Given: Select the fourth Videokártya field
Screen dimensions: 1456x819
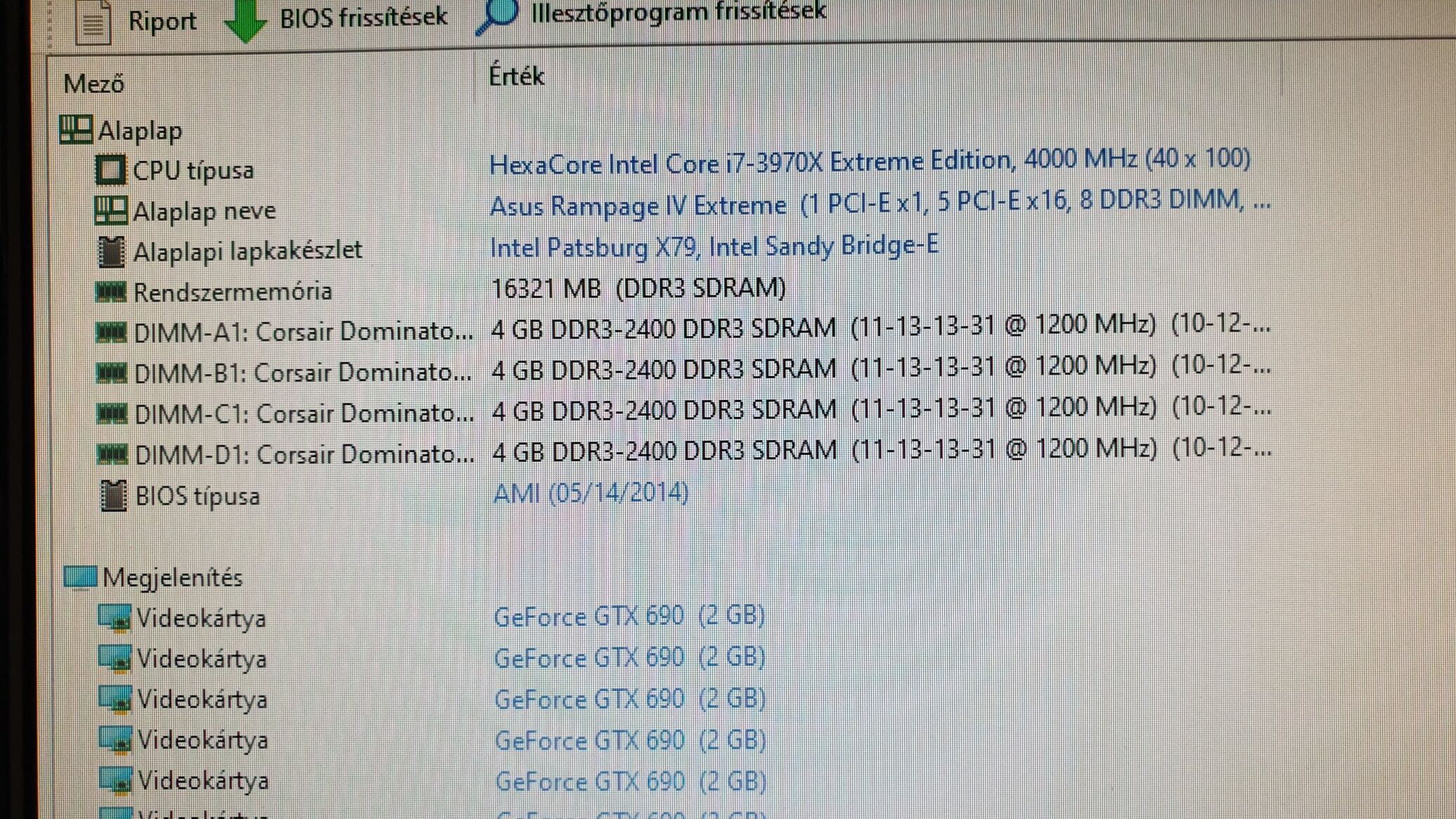Looking at the screenshot, I should [203, 740].
